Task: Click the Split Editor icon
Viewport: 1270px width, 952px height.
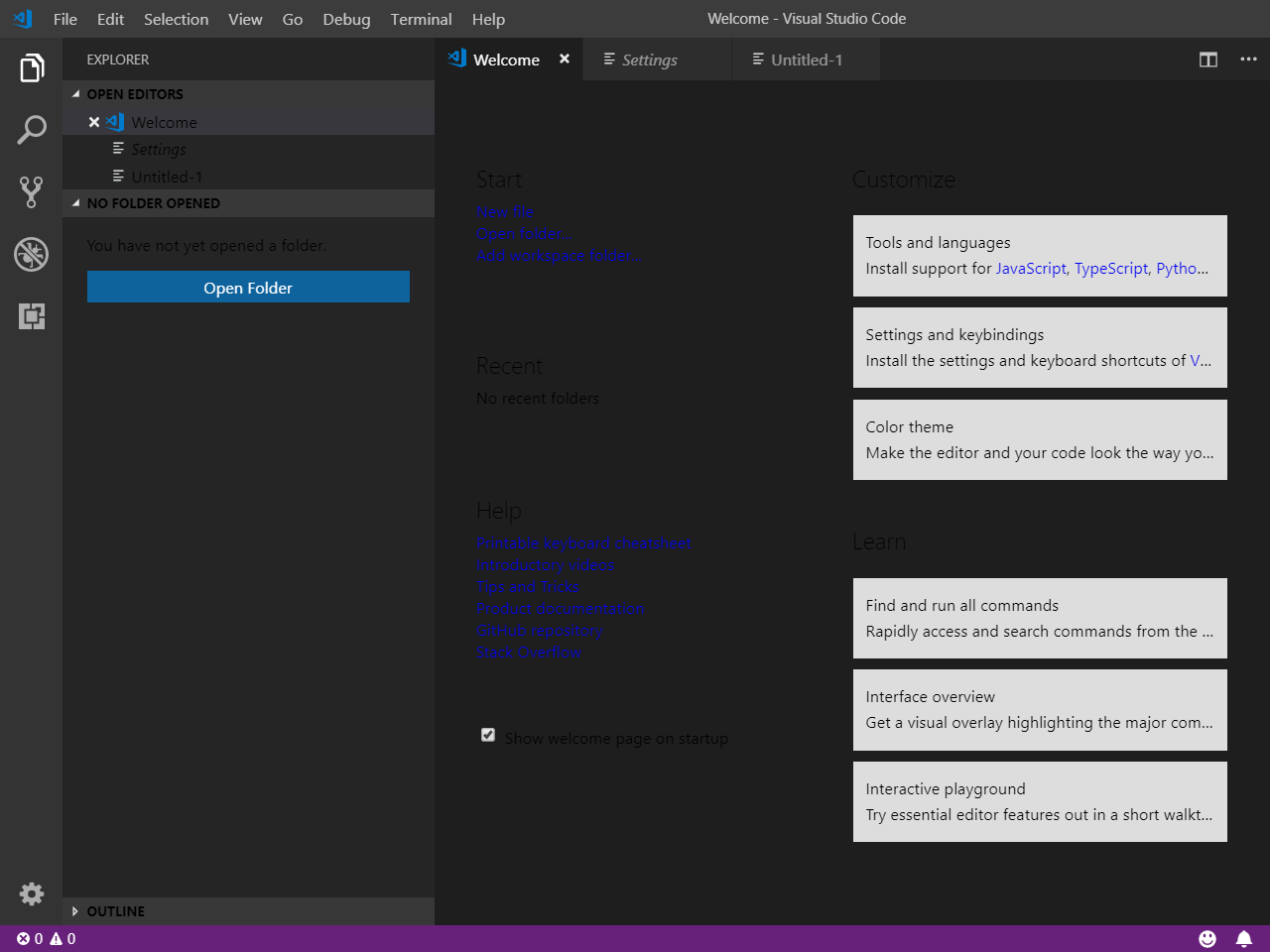Action: pos(1207,59)
